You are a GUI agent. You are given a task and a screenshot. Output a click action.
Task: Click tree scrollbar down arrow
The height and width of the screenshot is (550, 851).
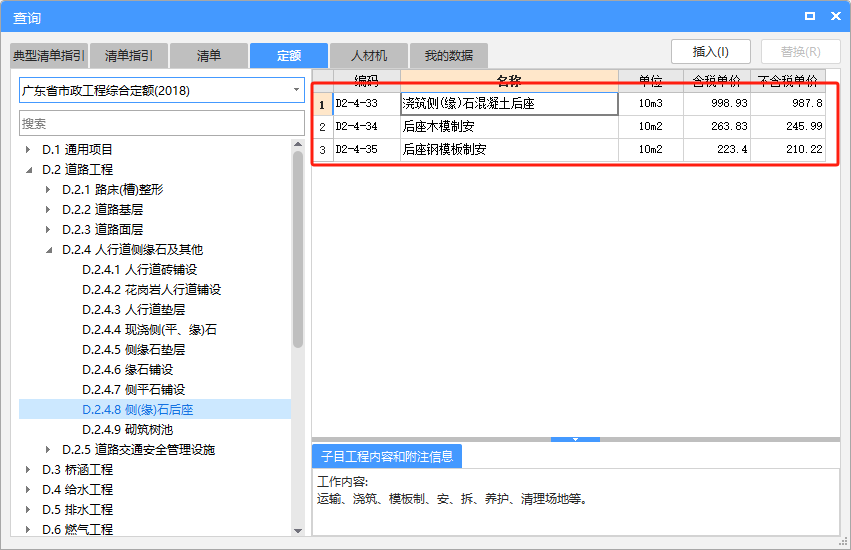tap(297, 530)
